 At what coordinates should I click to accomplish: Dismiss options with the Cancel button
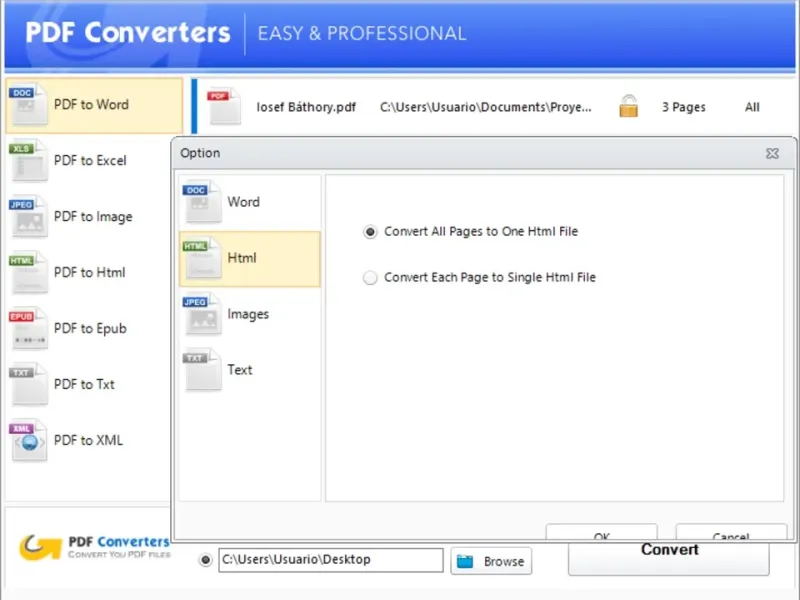[x=731, y=532]
